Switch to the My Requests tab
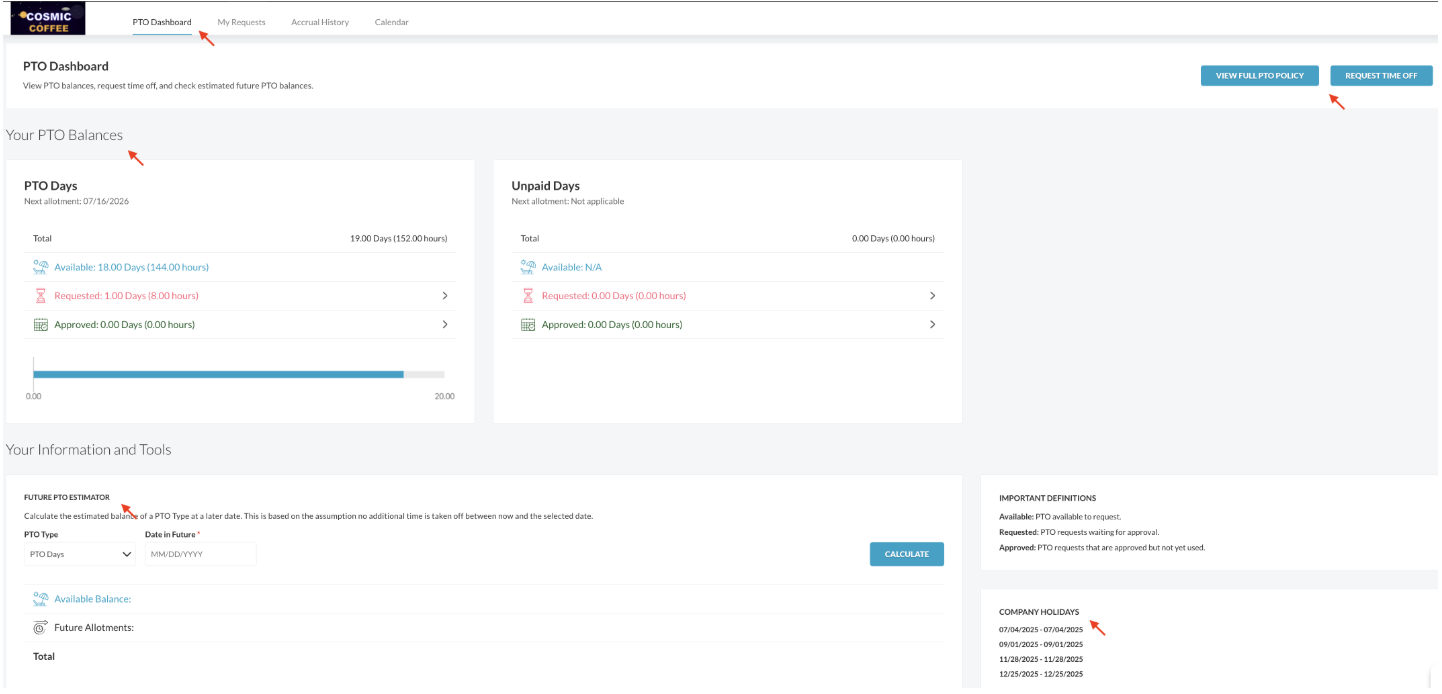Screen dimensions: 1442x694 [241, 22]
